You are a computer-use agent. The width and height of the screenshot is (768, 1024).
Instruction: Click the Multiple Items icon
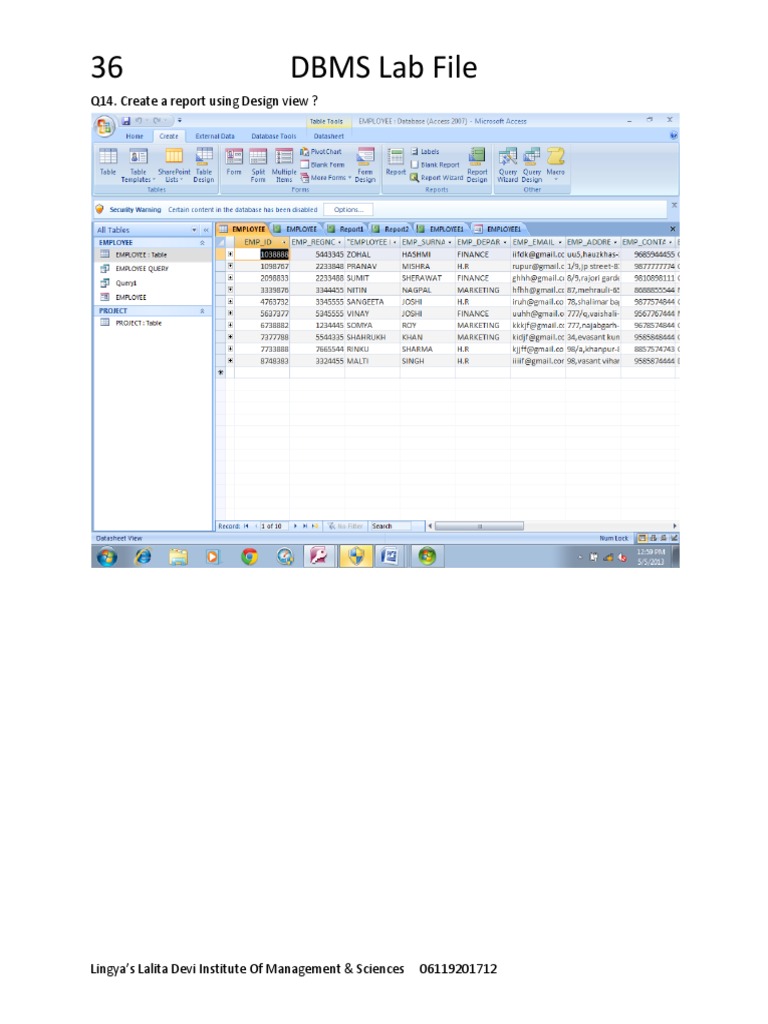coord(283,165)
